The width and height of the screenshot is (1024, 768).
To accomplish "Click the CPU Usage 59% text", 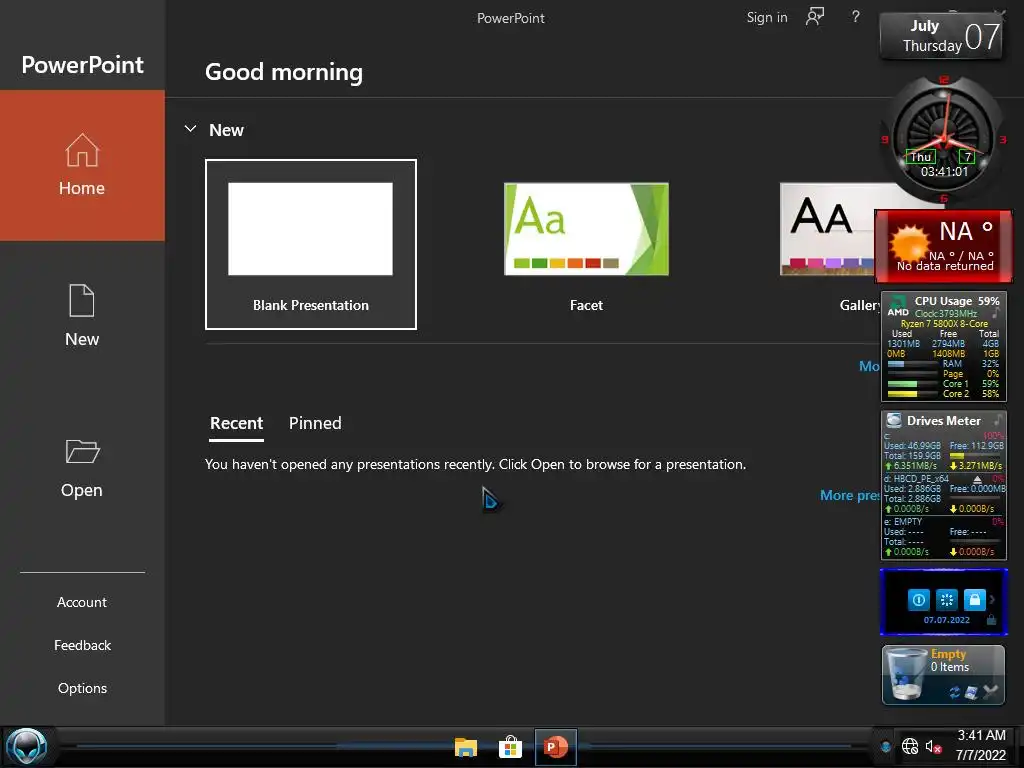I will [x=957, y=301].
